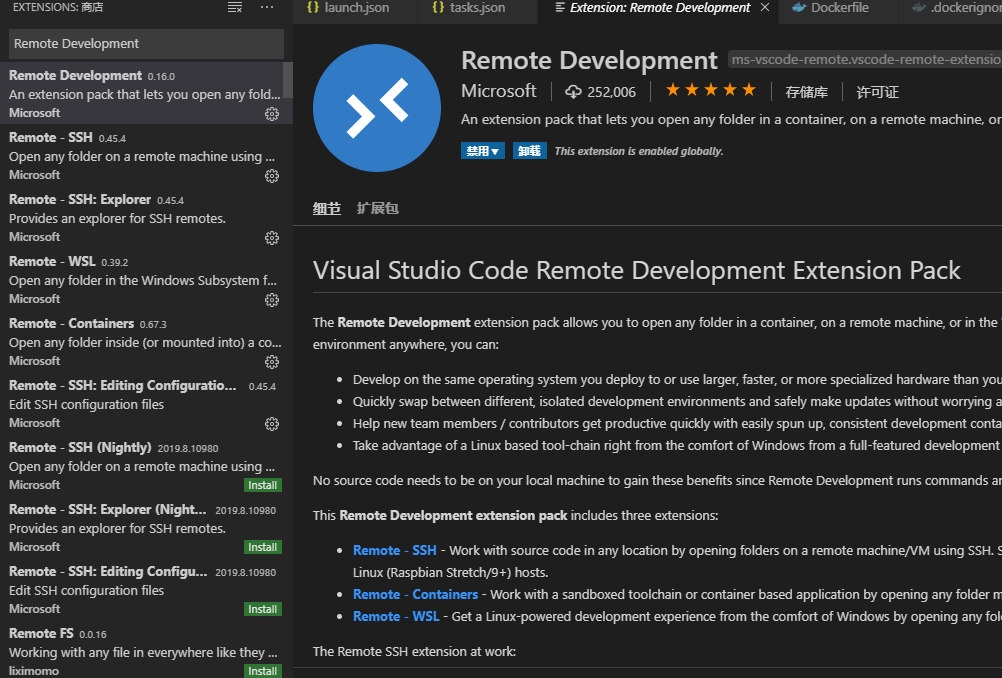Click the clear extensions search results icon
Image resolution: width=1002 pixels, height=678 pixels.
click(x=235, y=8)
